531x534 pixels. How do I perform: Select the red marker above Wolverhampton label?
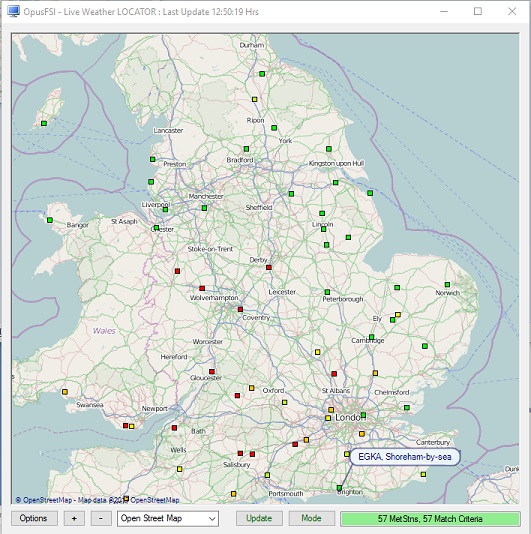(x=202, y=288)
